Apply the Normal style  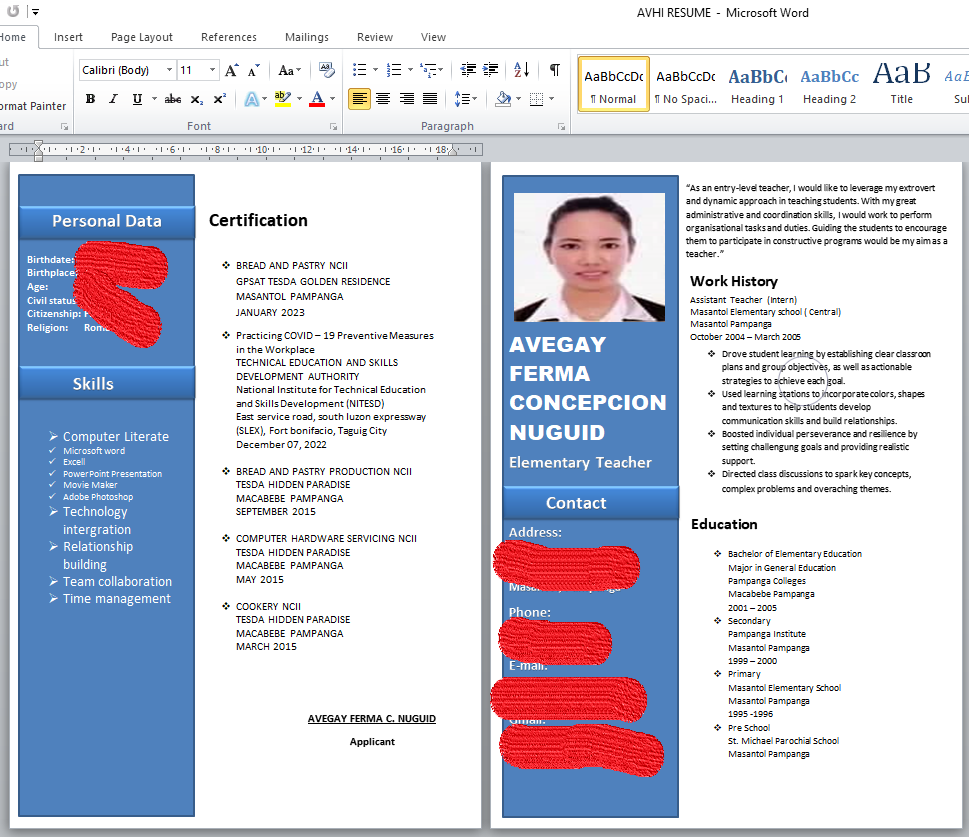click(614, 84)
